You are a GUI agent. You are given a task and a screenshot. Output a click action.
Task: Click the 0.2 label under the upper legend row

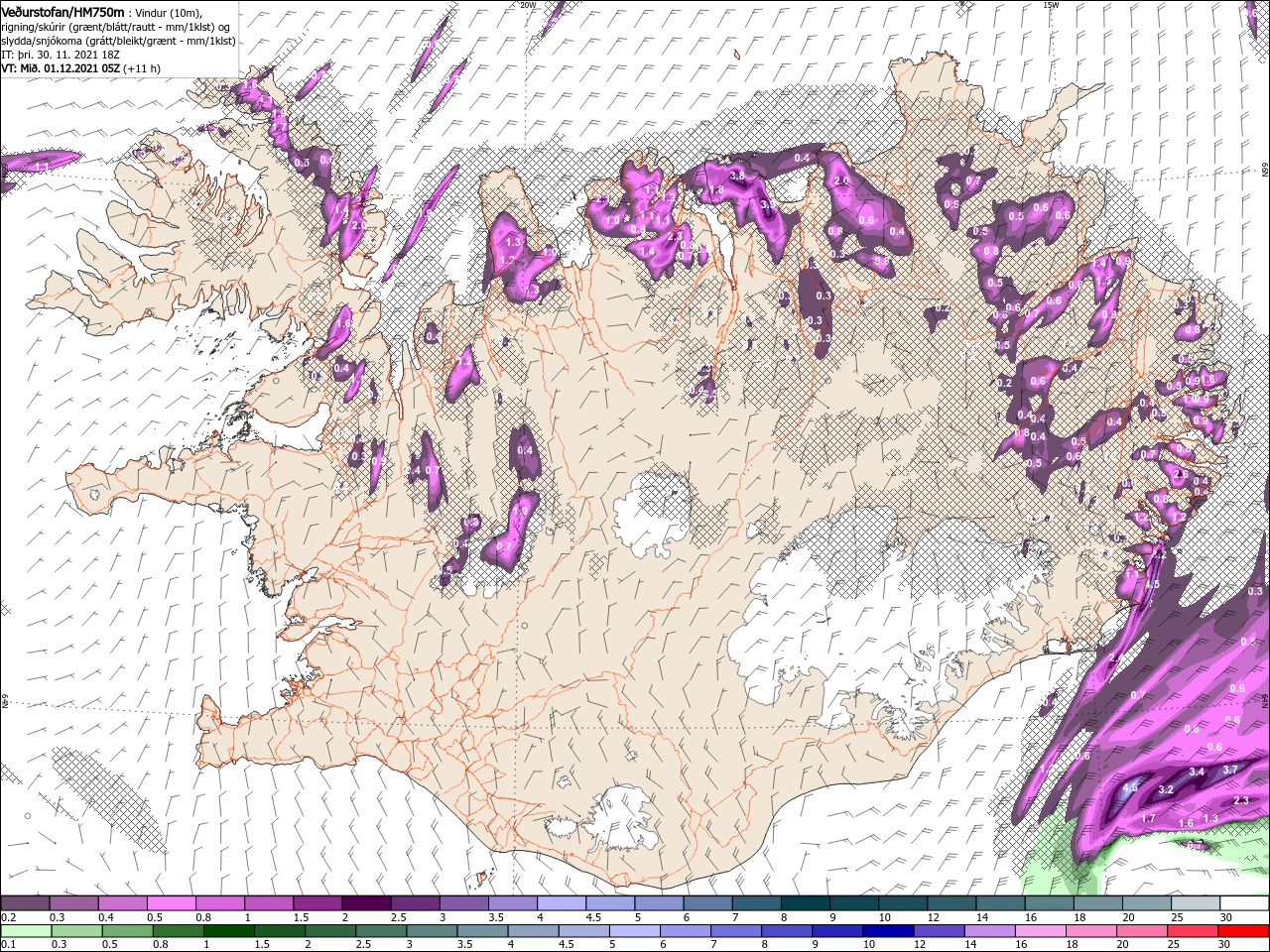click(8, 917)
